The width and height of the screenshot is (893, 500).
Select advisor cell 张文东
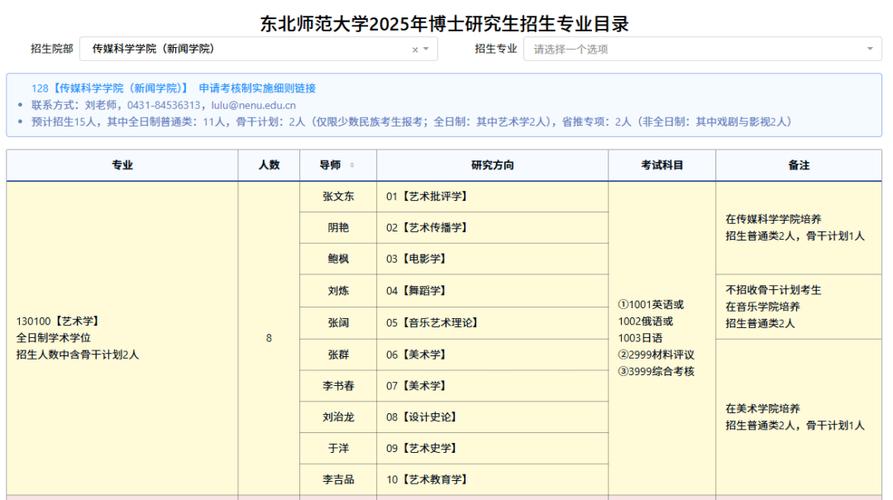(338, 196)
